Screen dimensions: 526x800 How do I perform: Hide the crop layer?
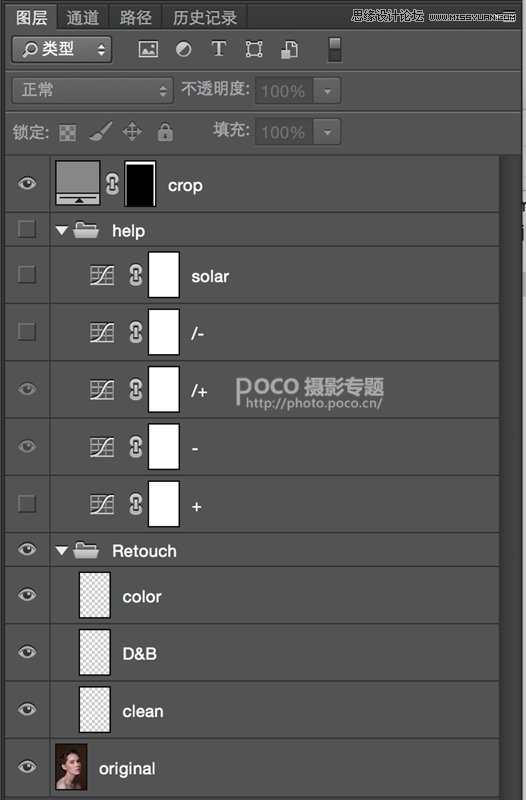(27, 183)
